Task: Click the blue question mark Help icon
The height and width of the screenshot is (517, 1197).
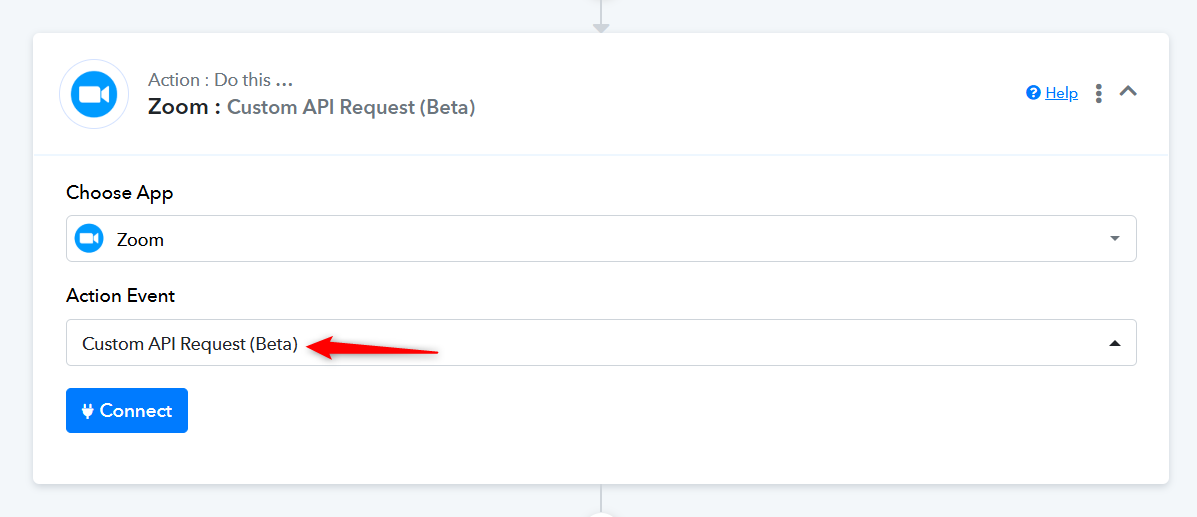Action: [x=1034, y=93]
